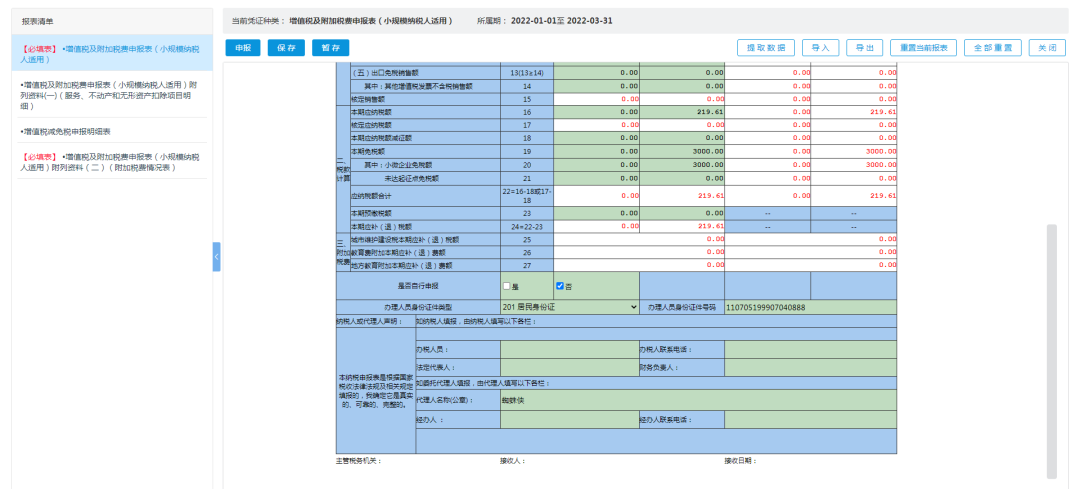Click the 导出 button

click(x=864, y=48)
